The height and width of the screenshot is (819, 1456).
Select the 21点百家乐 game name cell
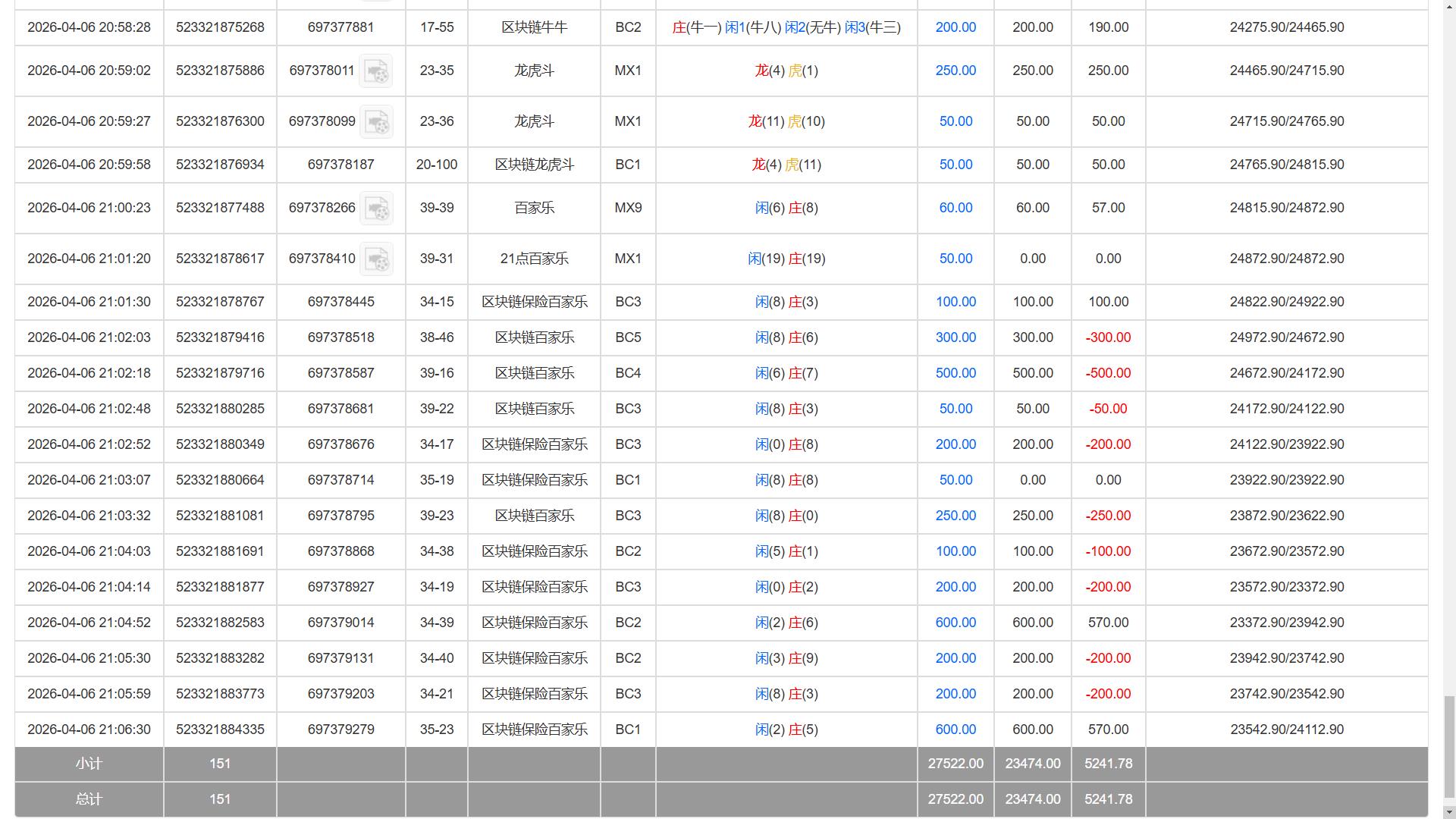pyautogui.click(x=534, y=259)
